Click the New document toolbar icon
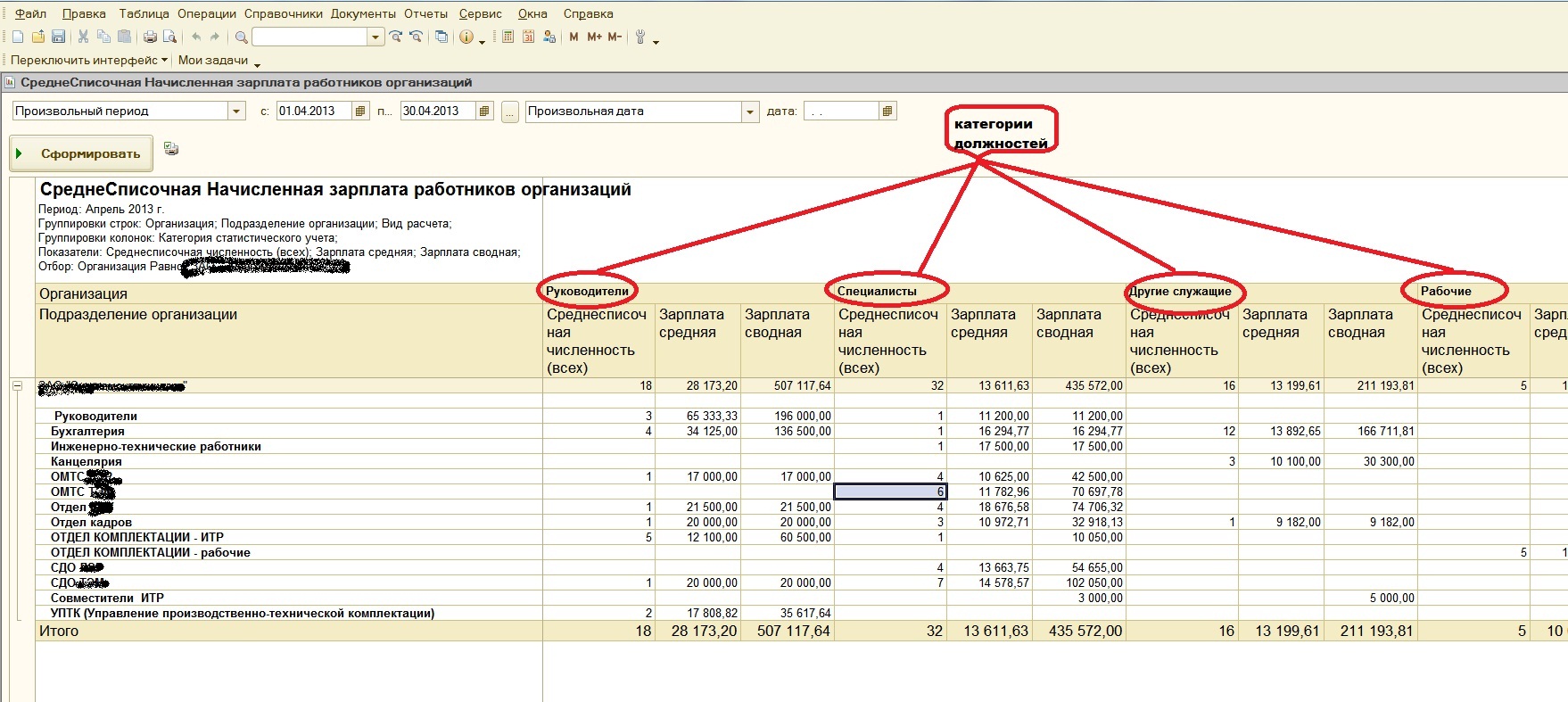Viewport: 1568px width, 702px height. tap(18, 37)
